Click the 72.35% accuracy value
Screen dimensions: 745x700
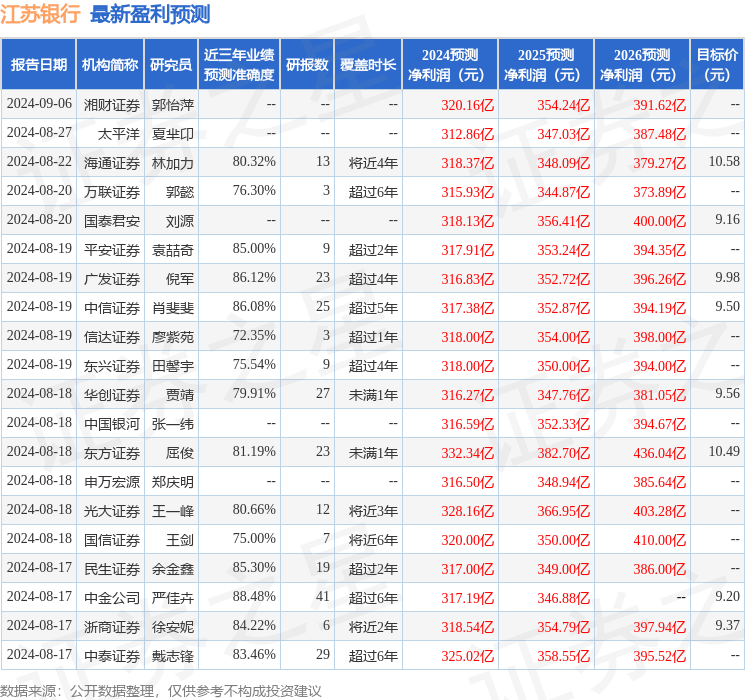(254, 336)
